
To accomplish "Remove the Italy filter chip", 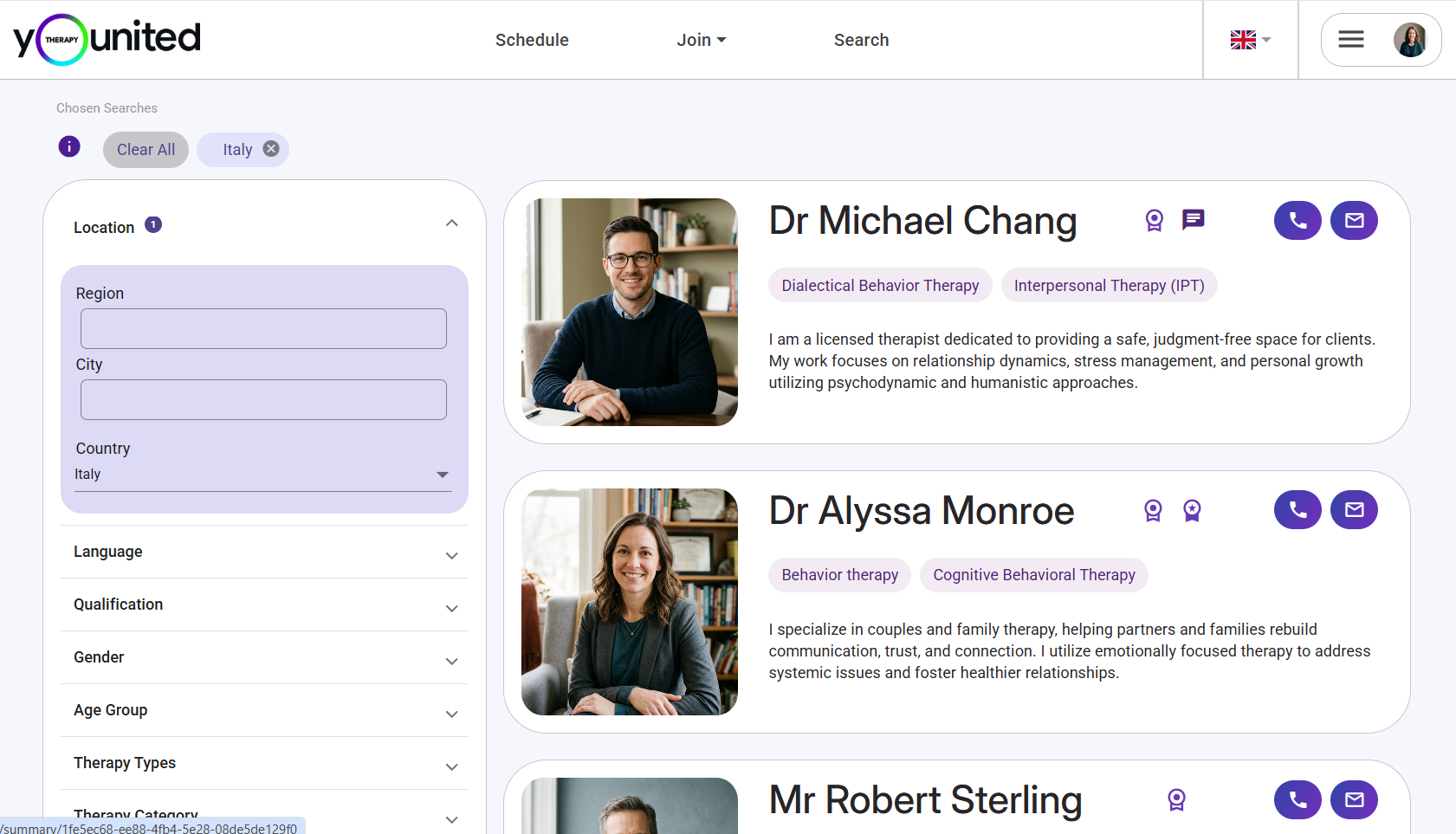I will coord(270,148).
